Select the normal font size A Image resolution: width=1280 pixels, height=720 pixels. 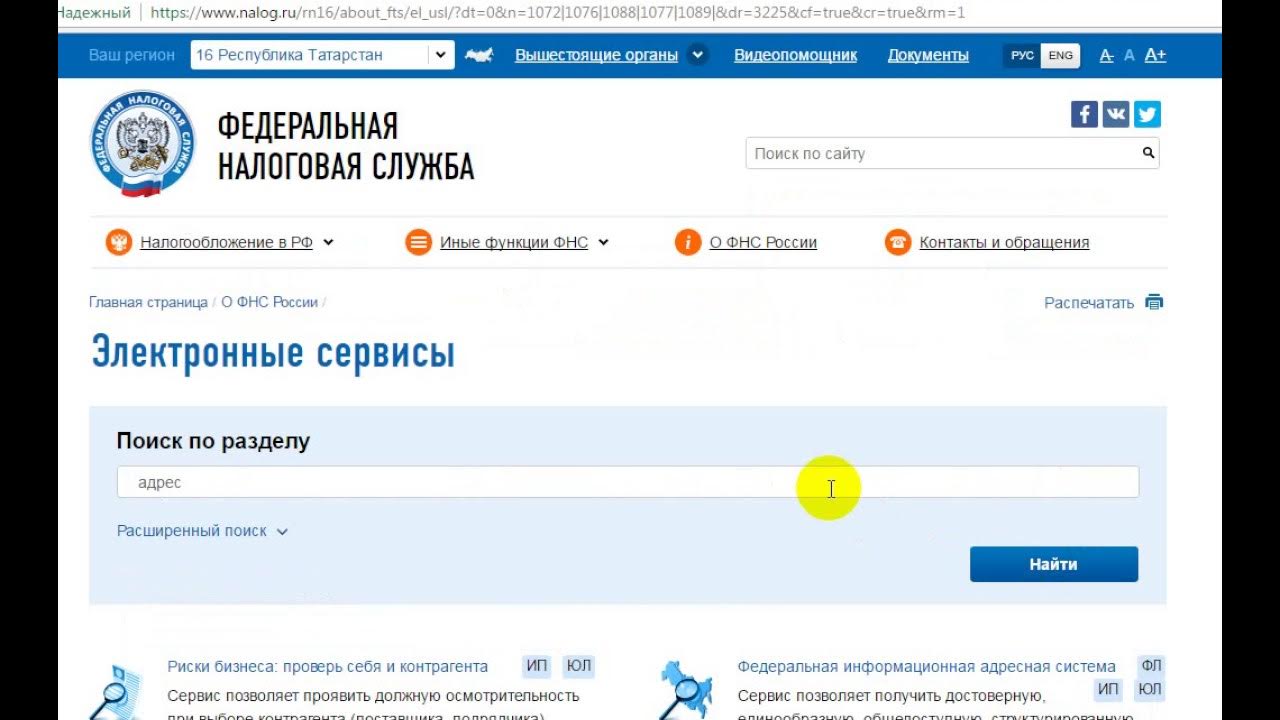(x=1129, y=55)
